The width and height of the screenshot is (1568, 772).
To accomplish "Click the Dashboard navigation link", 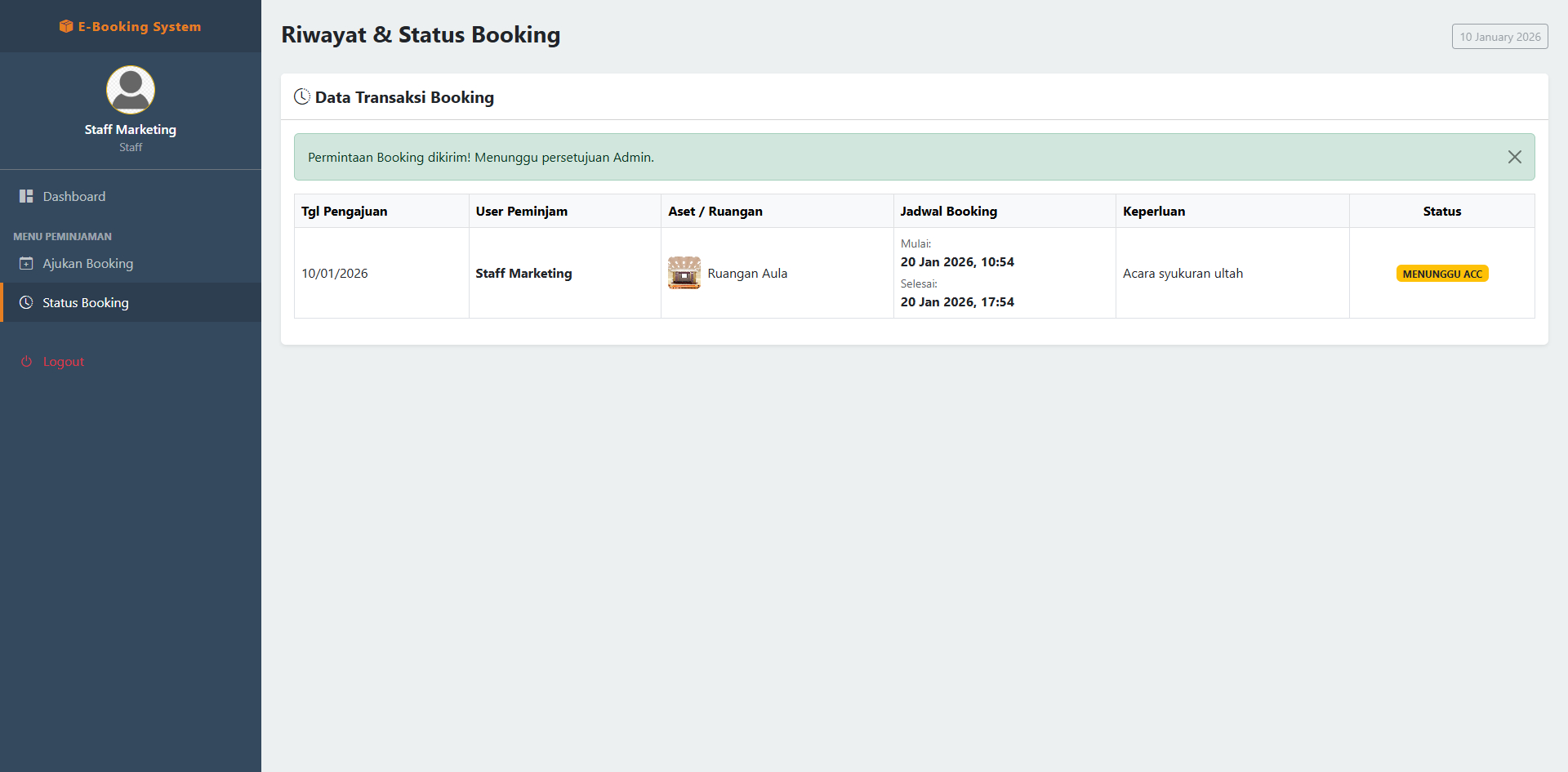I will [x=74, y=196].
